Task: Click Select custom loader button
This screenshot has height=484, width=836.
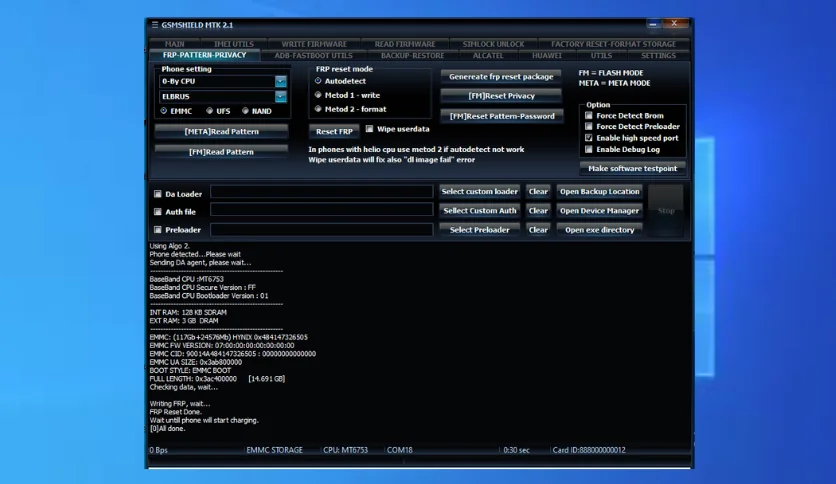Action: (479, 191)
